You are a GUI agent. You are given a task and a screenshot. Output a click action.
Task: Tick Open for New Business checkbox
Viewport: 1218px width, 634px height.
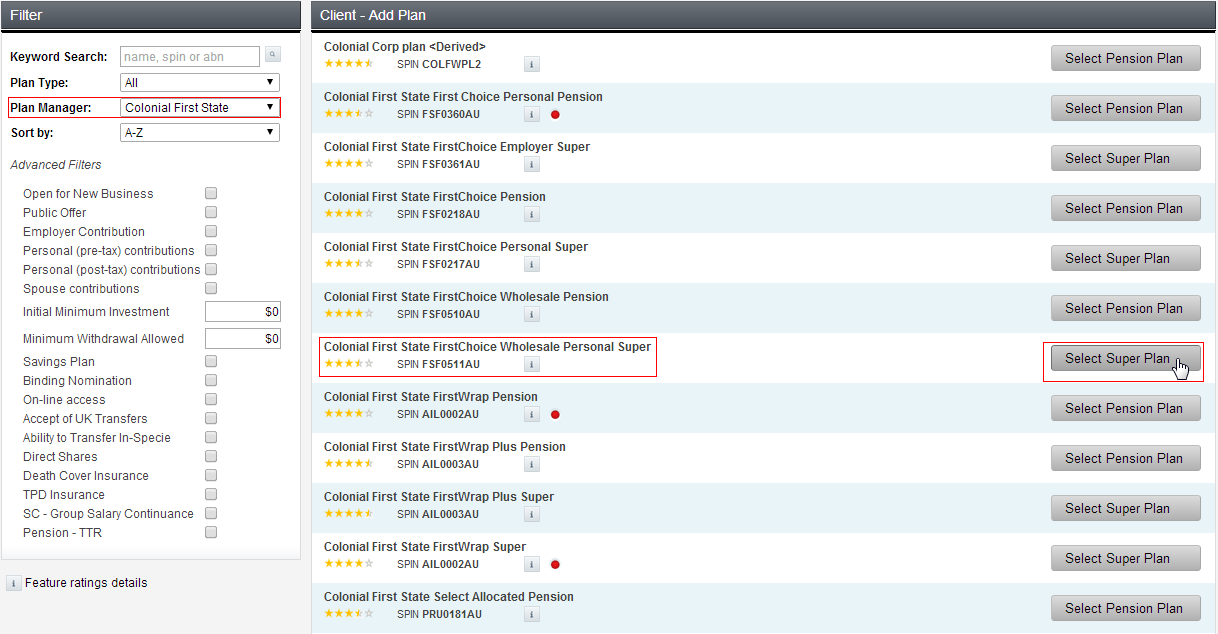pyautogui.click(x=211, y=193)
